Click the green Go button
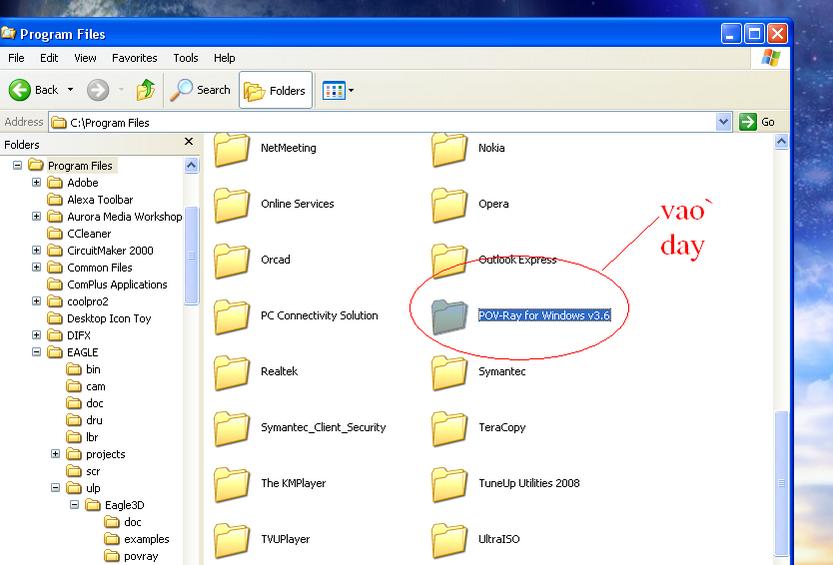 (757, 122)
